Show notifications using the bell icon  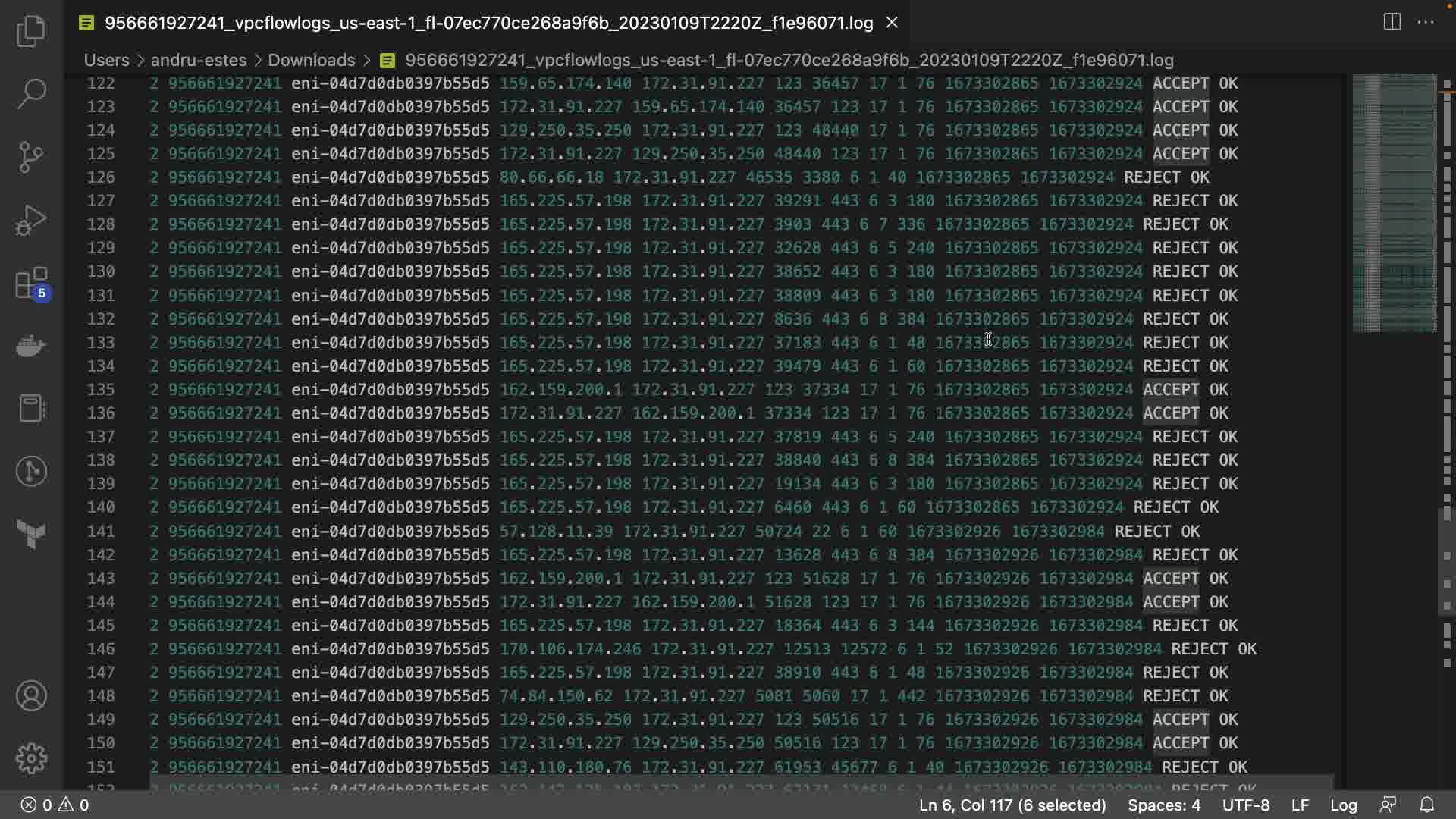pyautogui.click(x=1426, y=805)
